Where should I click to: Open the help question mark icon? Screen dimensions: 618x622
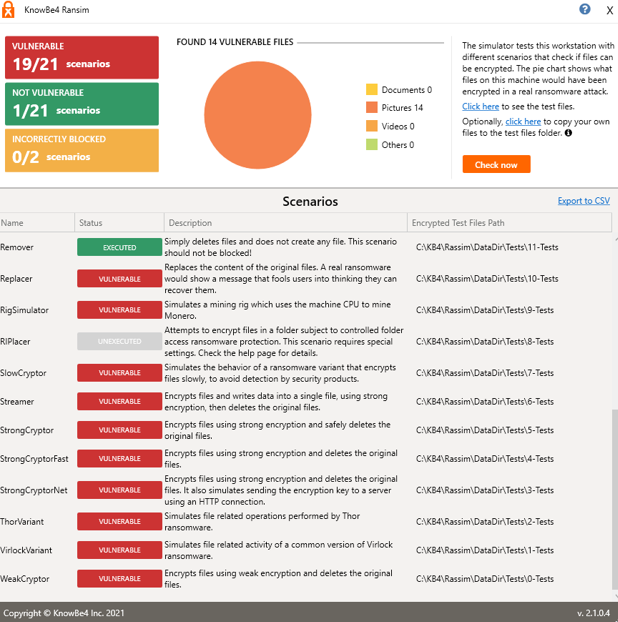[585, 9]
